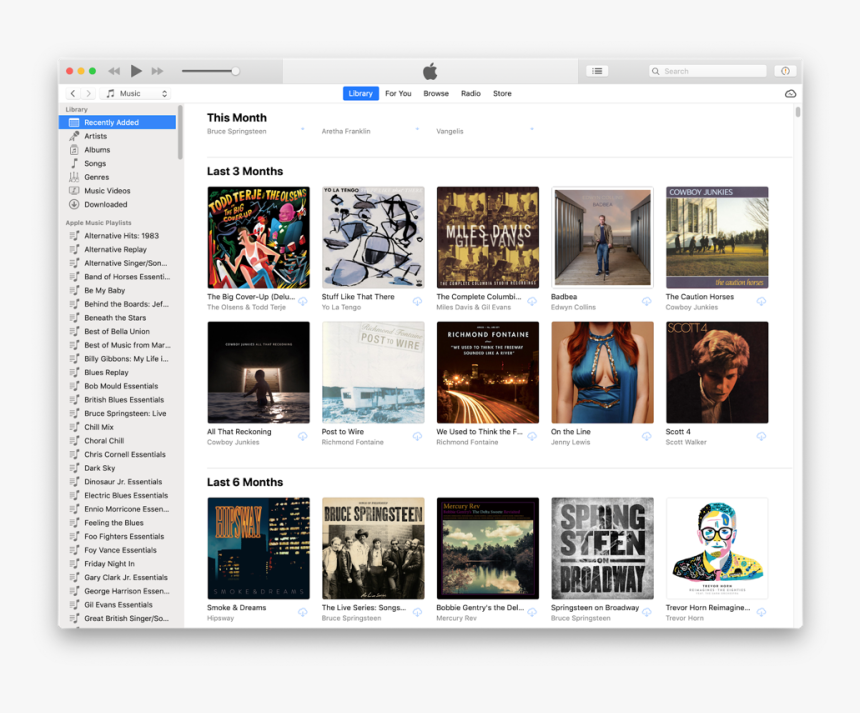Open the Browse tab
860x713 pixels.
(x=436, y=93)
